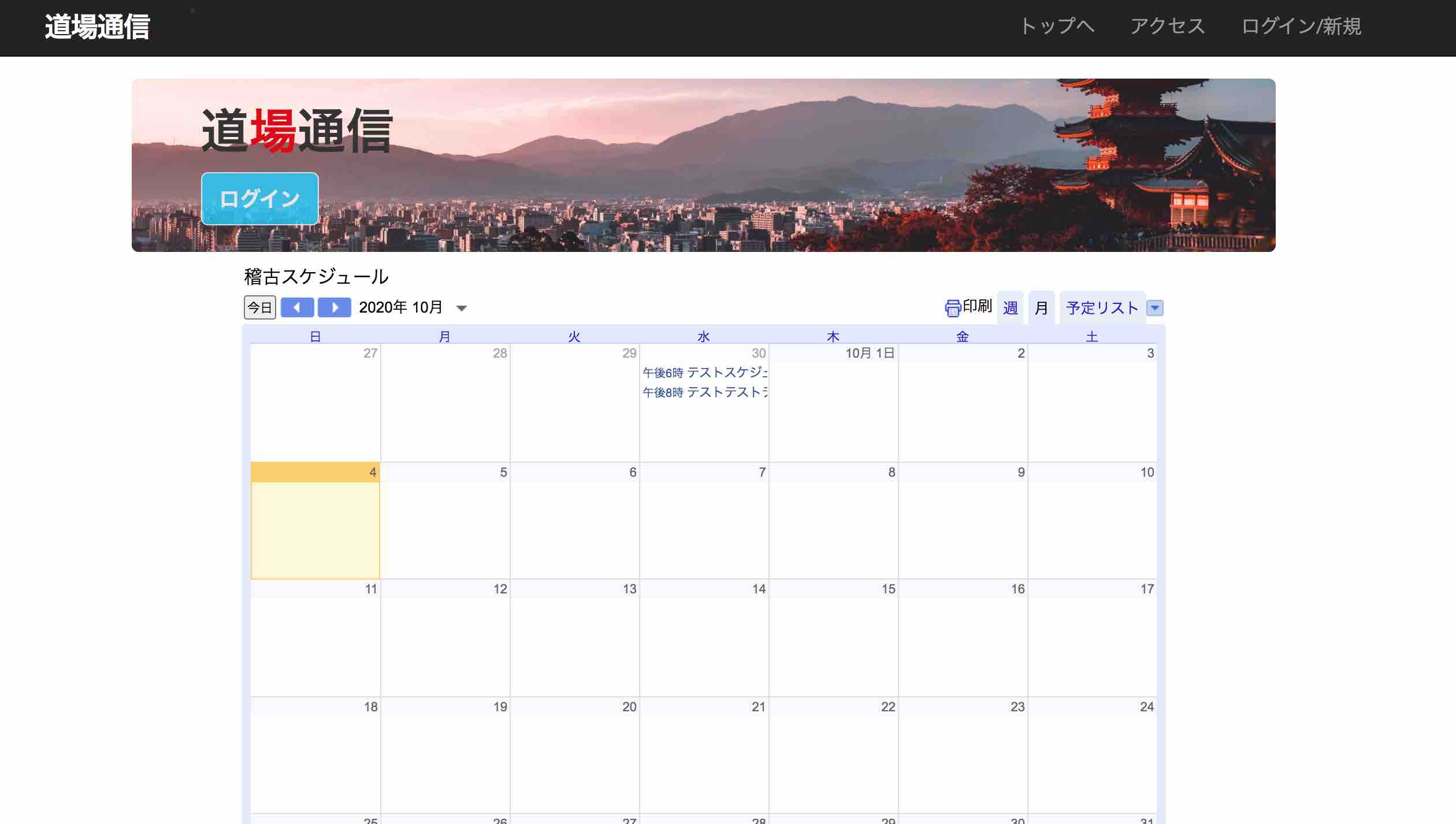Open the アクセス menu item
Screen dimensions: 1456x824
pos(1168,25)
